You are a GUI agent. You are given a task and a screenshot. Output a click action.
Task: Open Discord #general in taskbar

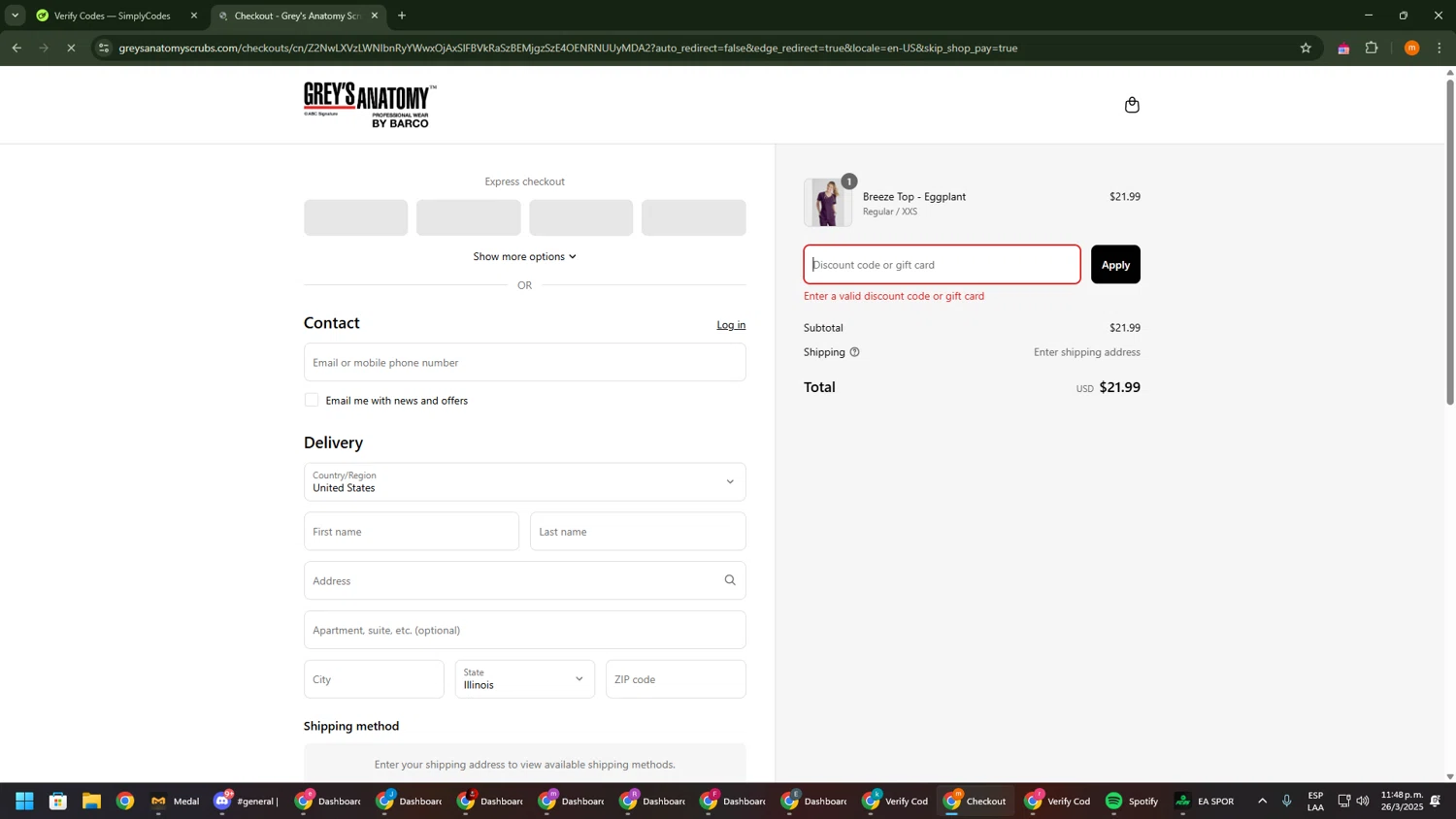coord(248,802)
